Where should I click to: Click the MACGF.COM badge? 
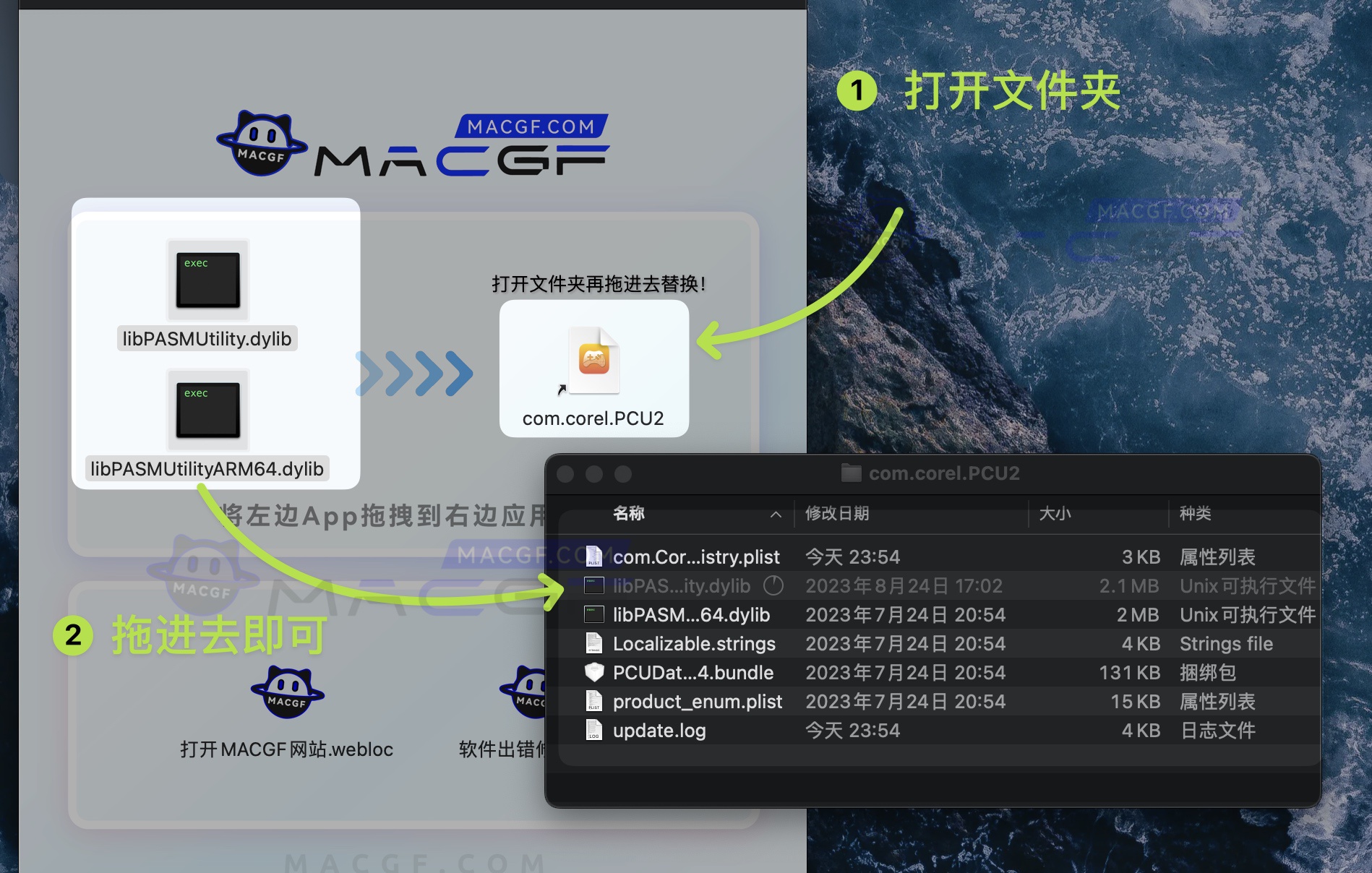coord(531,125)
